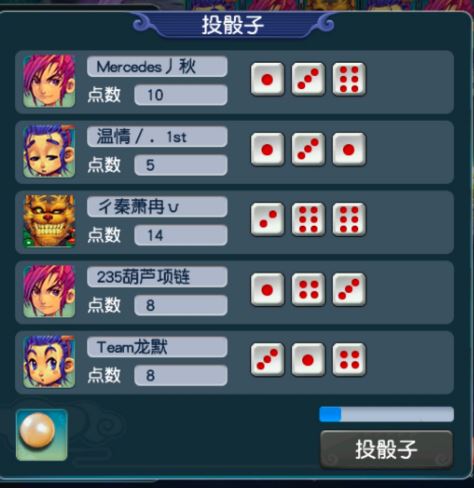
Task: Click Mercedes丿秋's pink-haired avatar
Action: [x=49, y=81]
